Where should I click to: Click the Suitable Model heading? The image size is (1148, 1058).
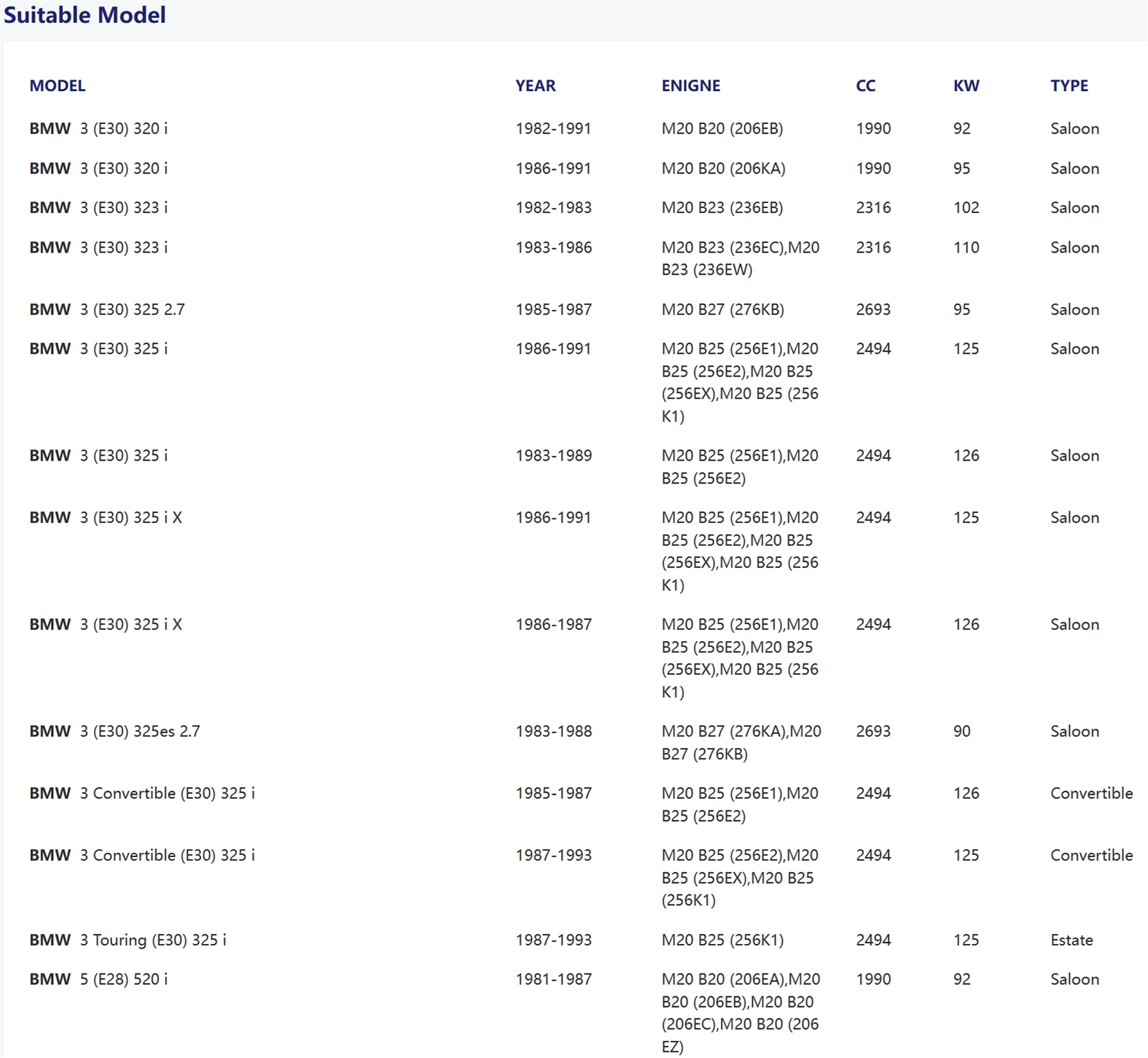click(85, 15)
